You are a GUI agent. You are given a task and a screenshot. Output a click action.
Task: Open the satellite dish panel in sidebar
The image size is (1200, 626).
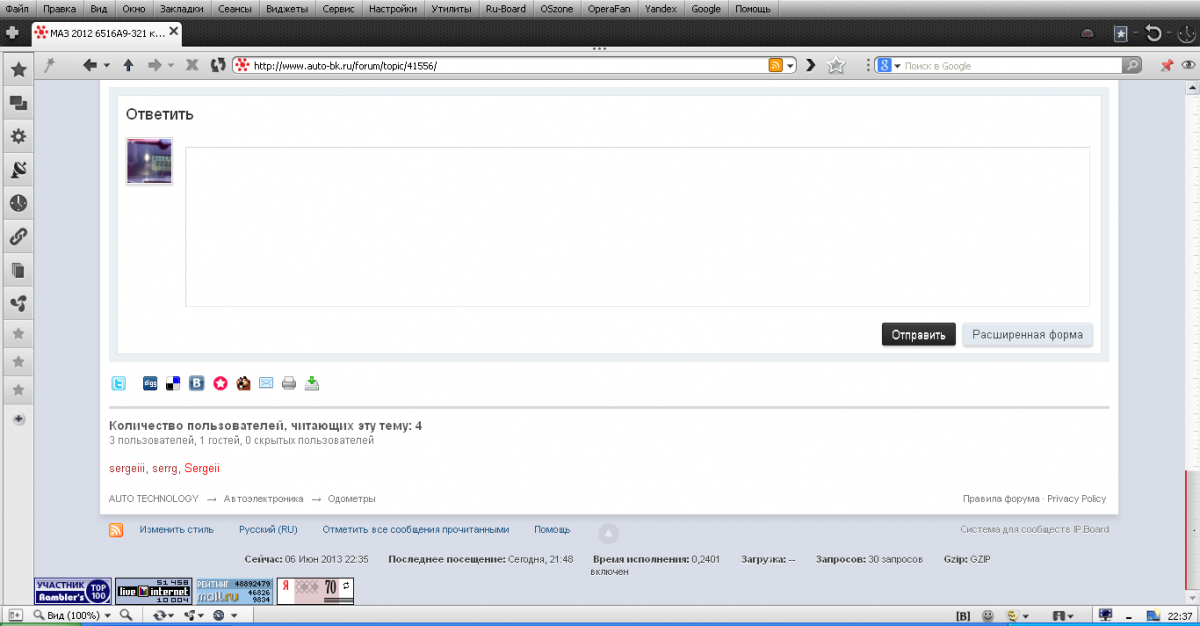(18, 170)
